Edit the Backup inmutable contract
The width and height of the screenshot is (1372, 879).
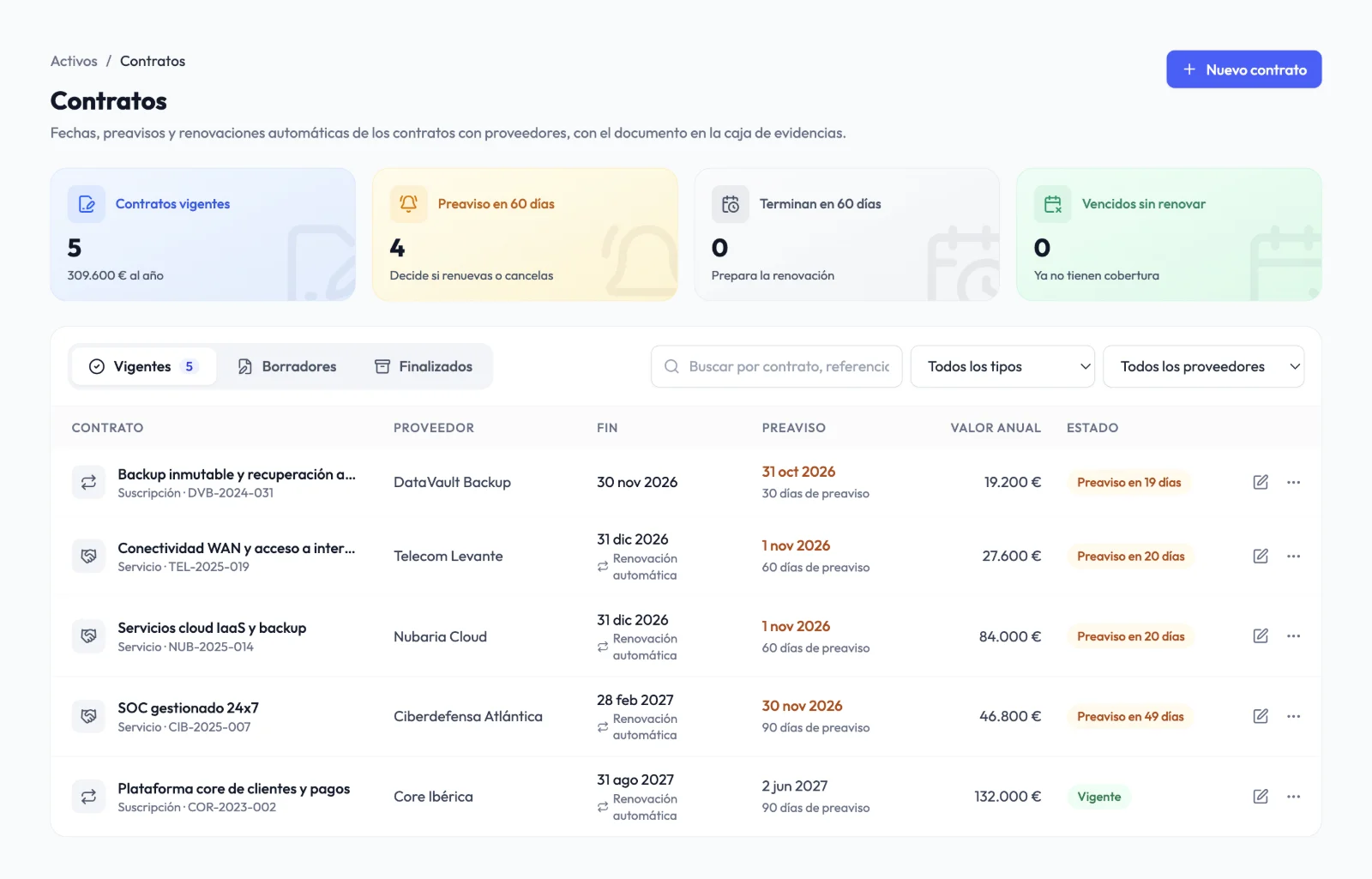point(1261,482)
